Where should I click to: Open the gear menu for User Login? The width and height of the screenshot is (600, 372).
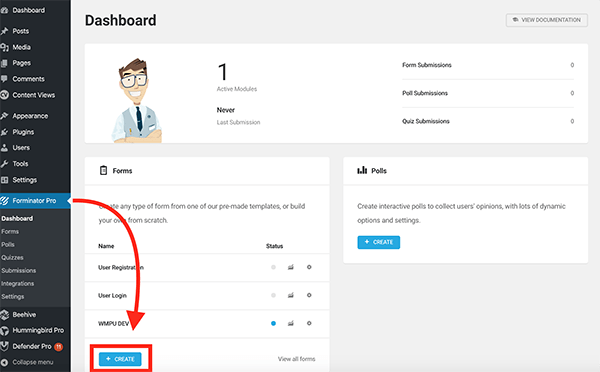coord(309,295)
